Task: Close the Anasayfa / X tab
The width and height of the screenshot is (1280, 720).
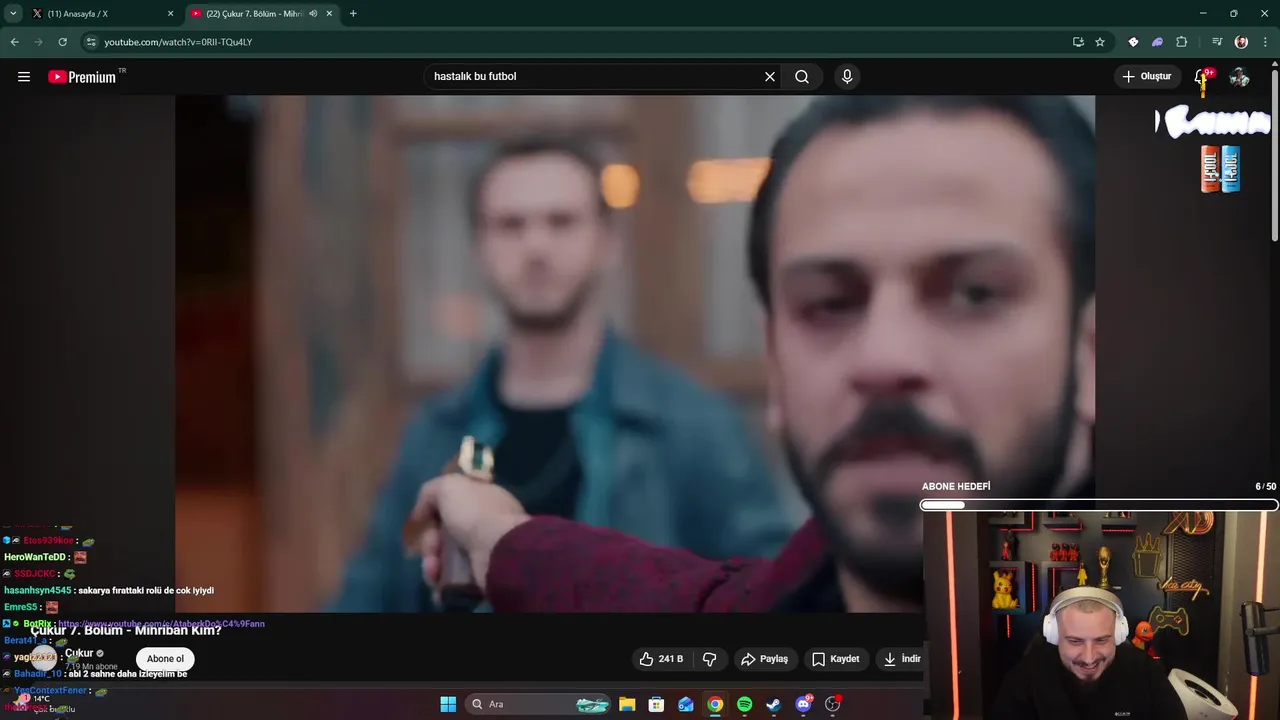Action: point(170,14)
